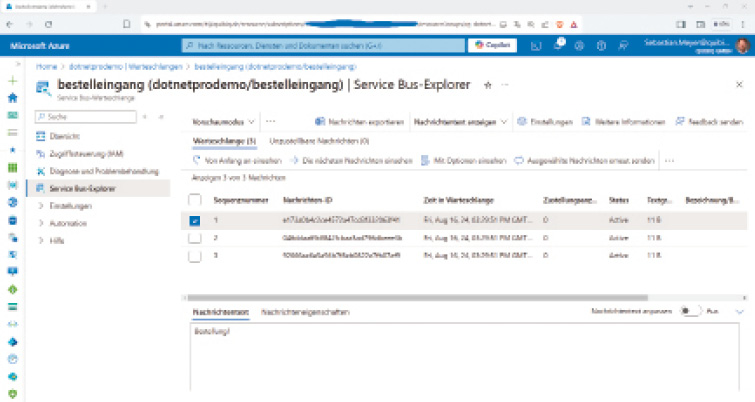Click Feedback senden
Image resolution: width=755 pixels, height=402 pixels.
[709, 122]
